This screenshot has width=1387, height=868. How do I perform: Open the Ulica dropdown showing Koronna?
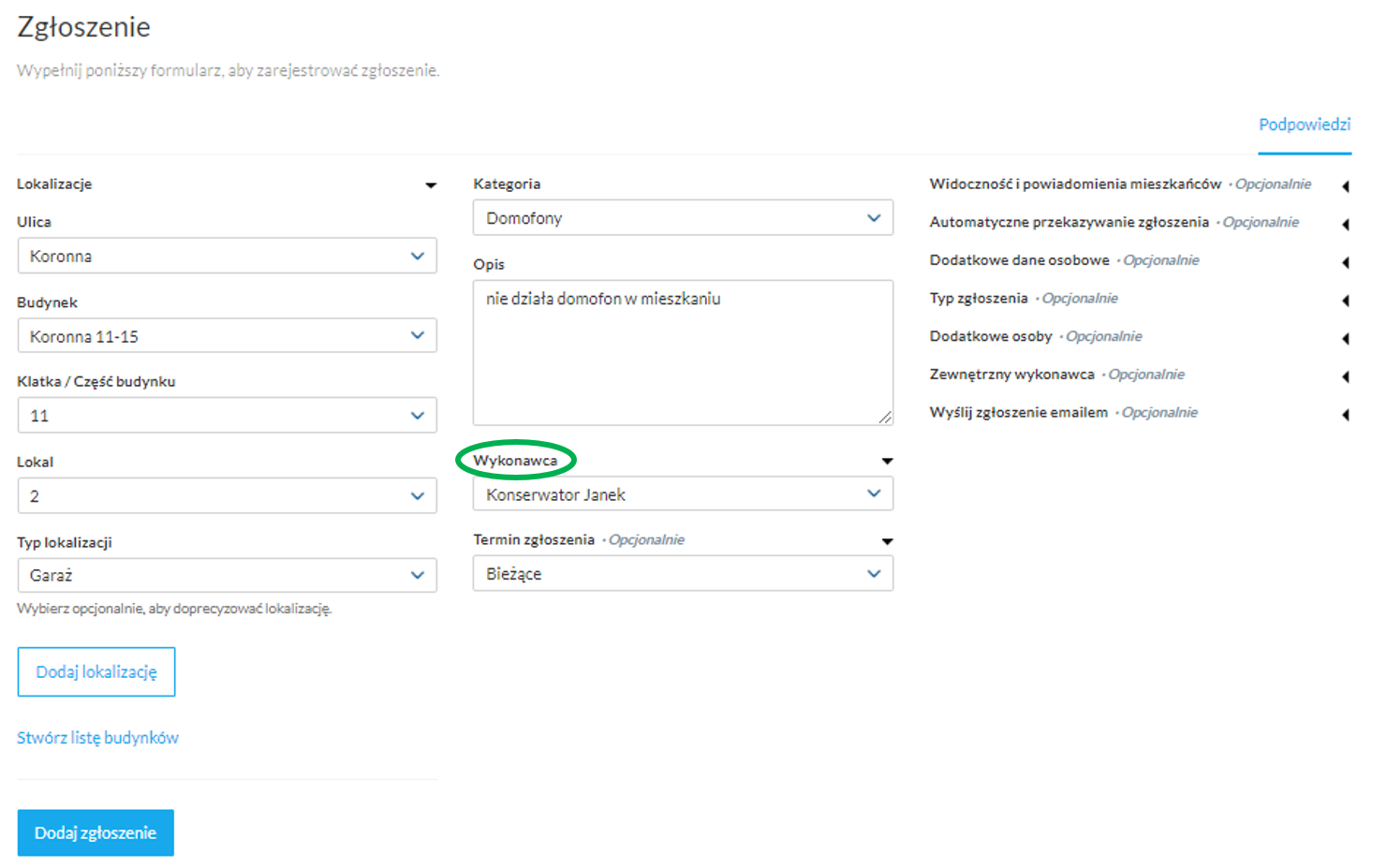227,256
